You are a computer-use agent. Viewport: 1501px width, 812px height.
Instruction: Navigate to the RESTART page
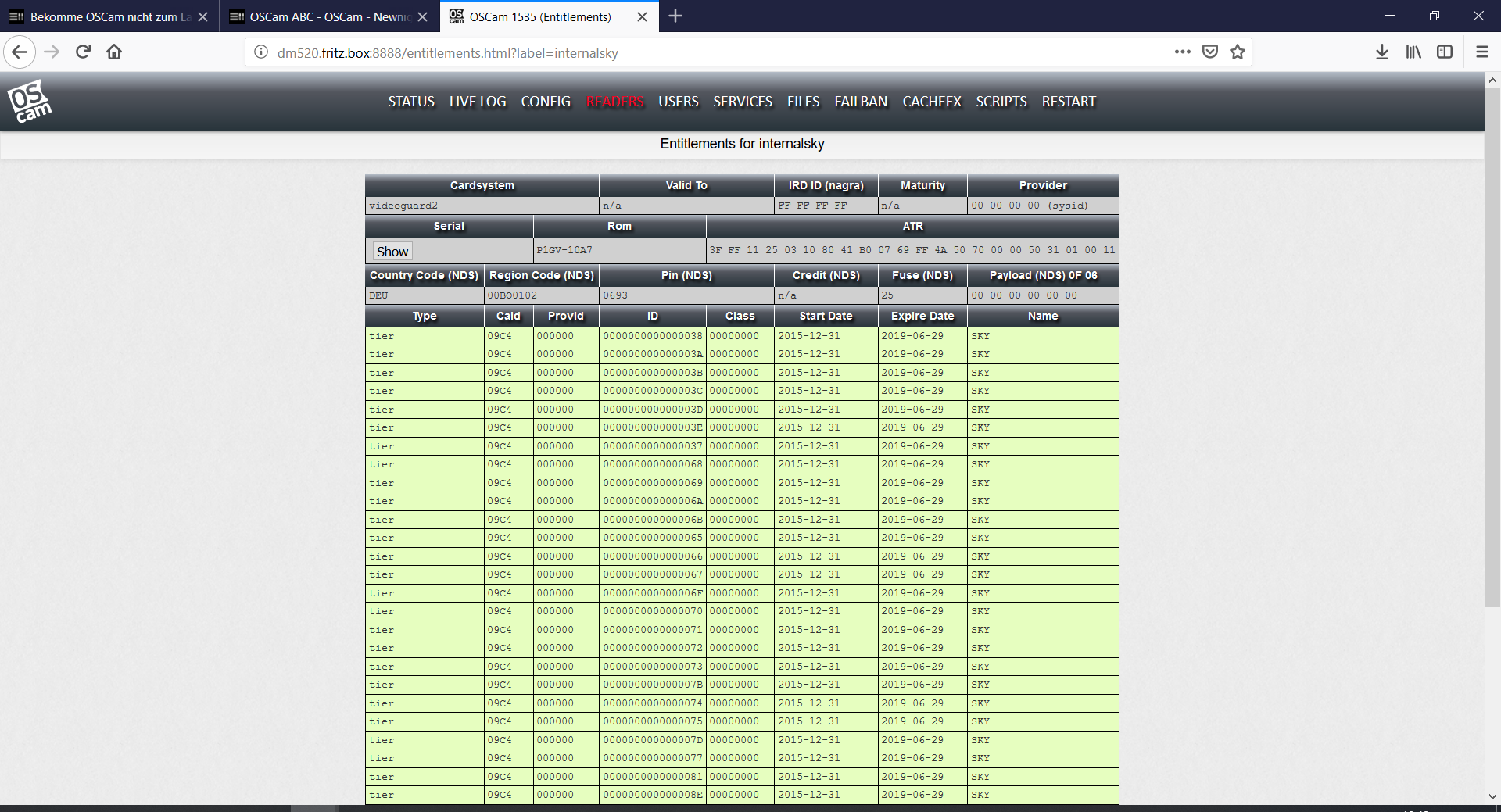point(1068,102)
